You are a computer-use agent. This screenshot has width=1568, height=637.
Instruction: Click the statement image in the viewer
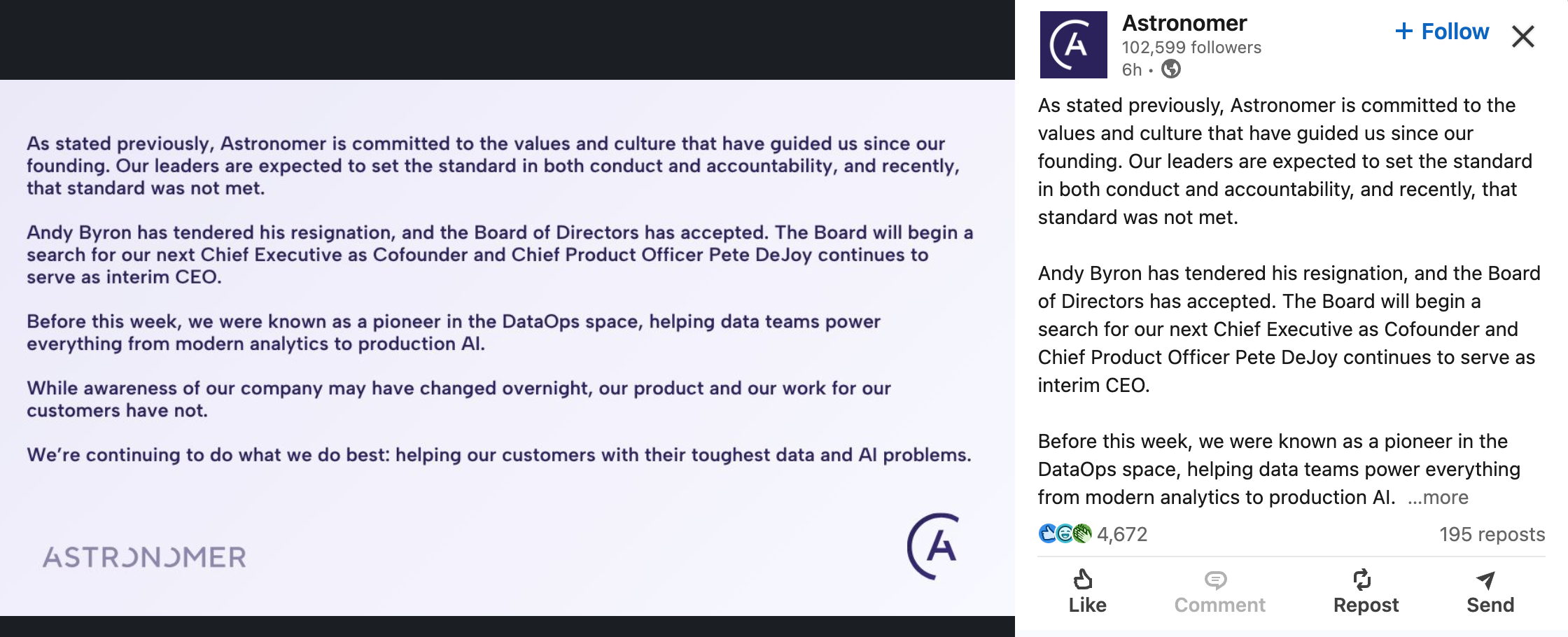pos(507,348)
